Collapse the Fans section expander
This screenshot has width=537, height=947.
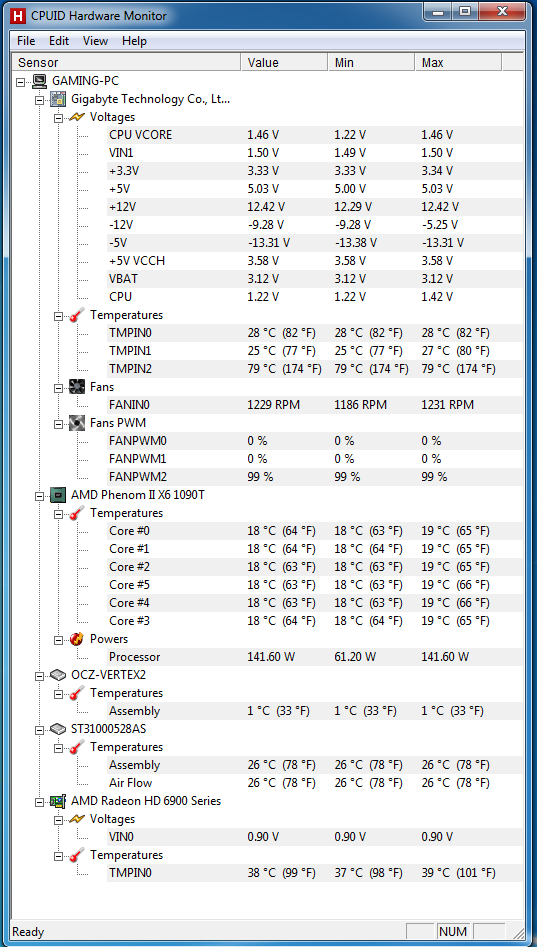[x=59, y=387]
